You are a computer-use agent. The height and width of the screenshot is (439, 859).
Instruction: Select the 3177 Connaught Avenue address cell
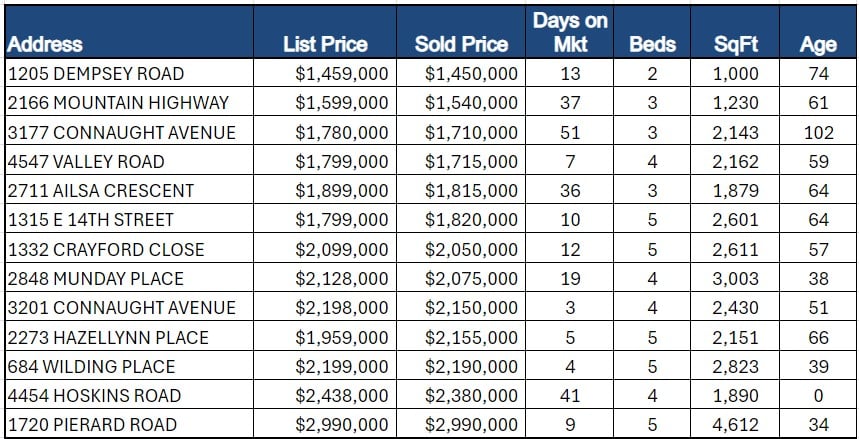121,132
